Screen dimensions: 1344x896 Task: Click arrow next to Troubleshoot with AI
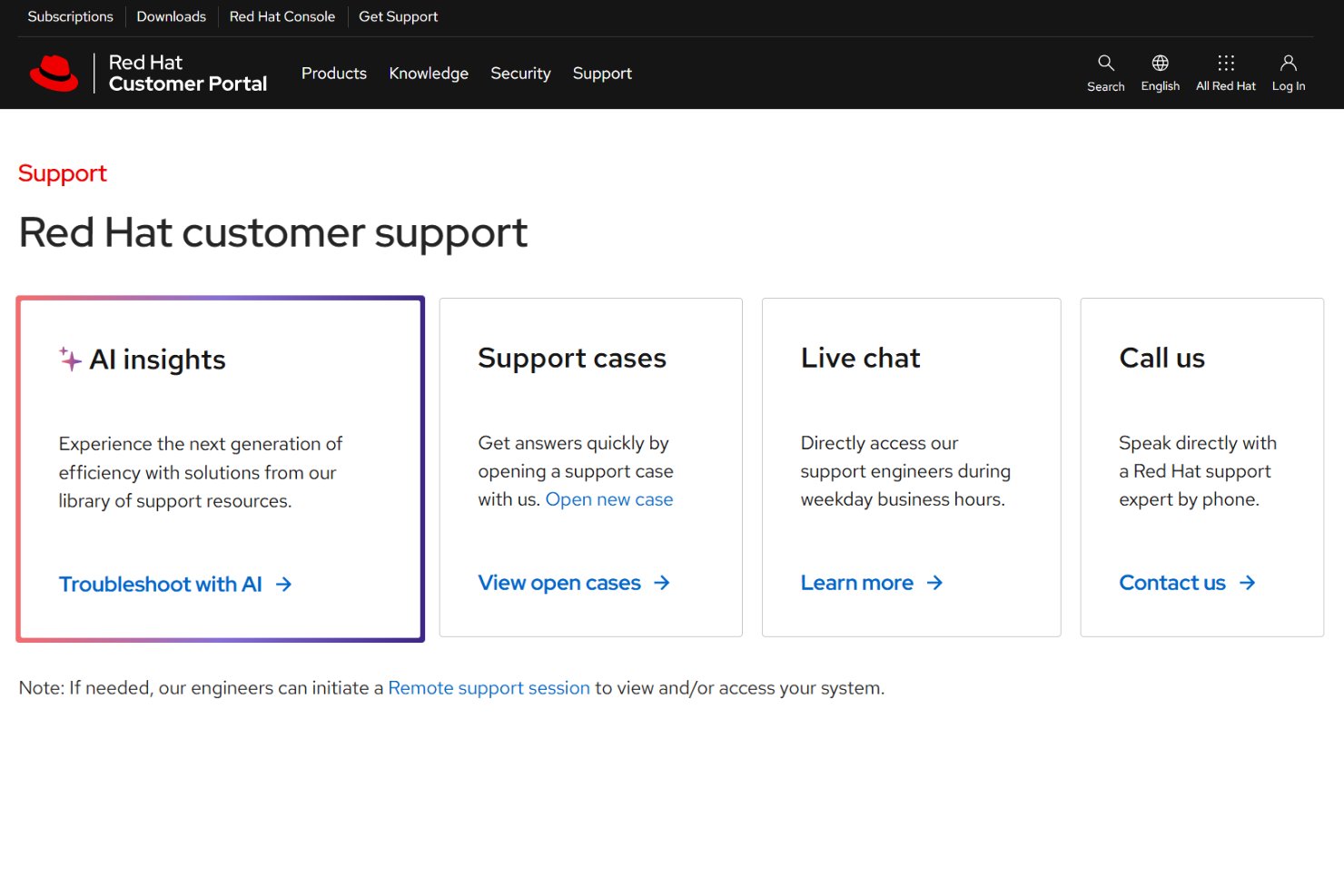284,584
